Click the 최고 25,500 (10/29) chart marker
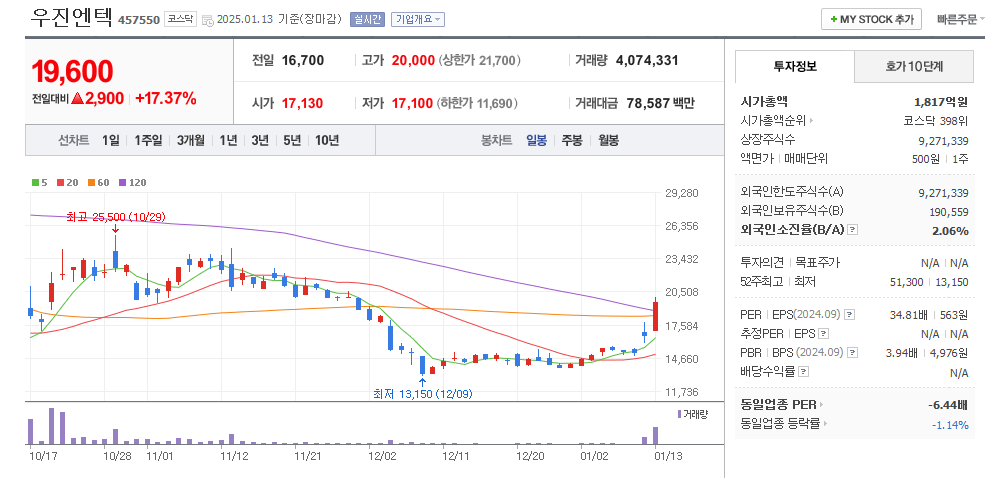 tap(116, 217)
